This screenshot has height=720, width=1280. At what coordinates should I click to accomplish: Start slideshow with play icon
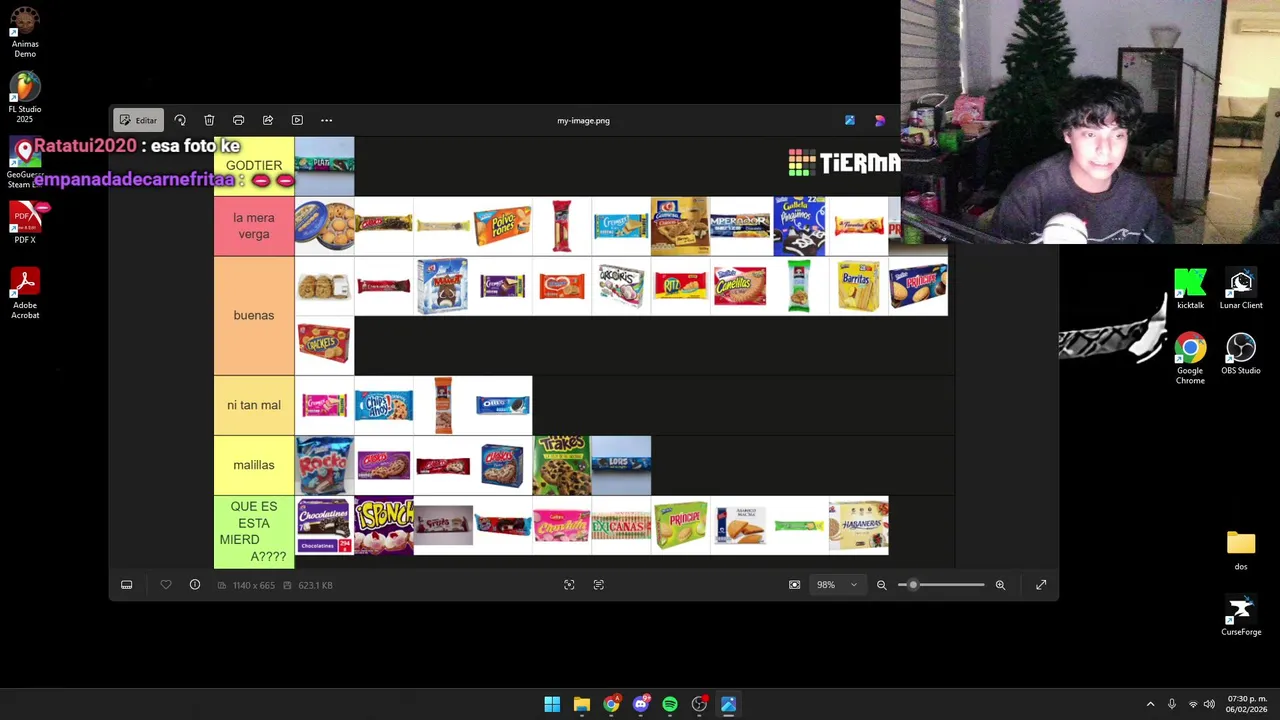[297, 120]
